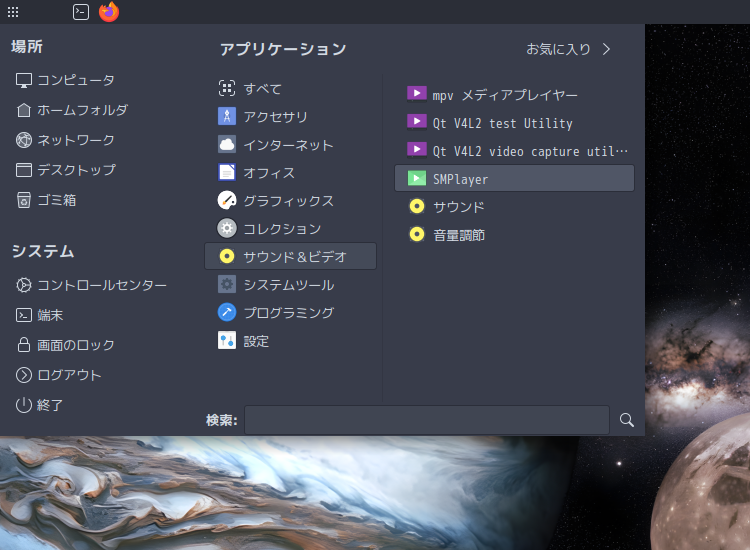
Task: Click the green SMPlayer icon
Action: tap(417, 178)
